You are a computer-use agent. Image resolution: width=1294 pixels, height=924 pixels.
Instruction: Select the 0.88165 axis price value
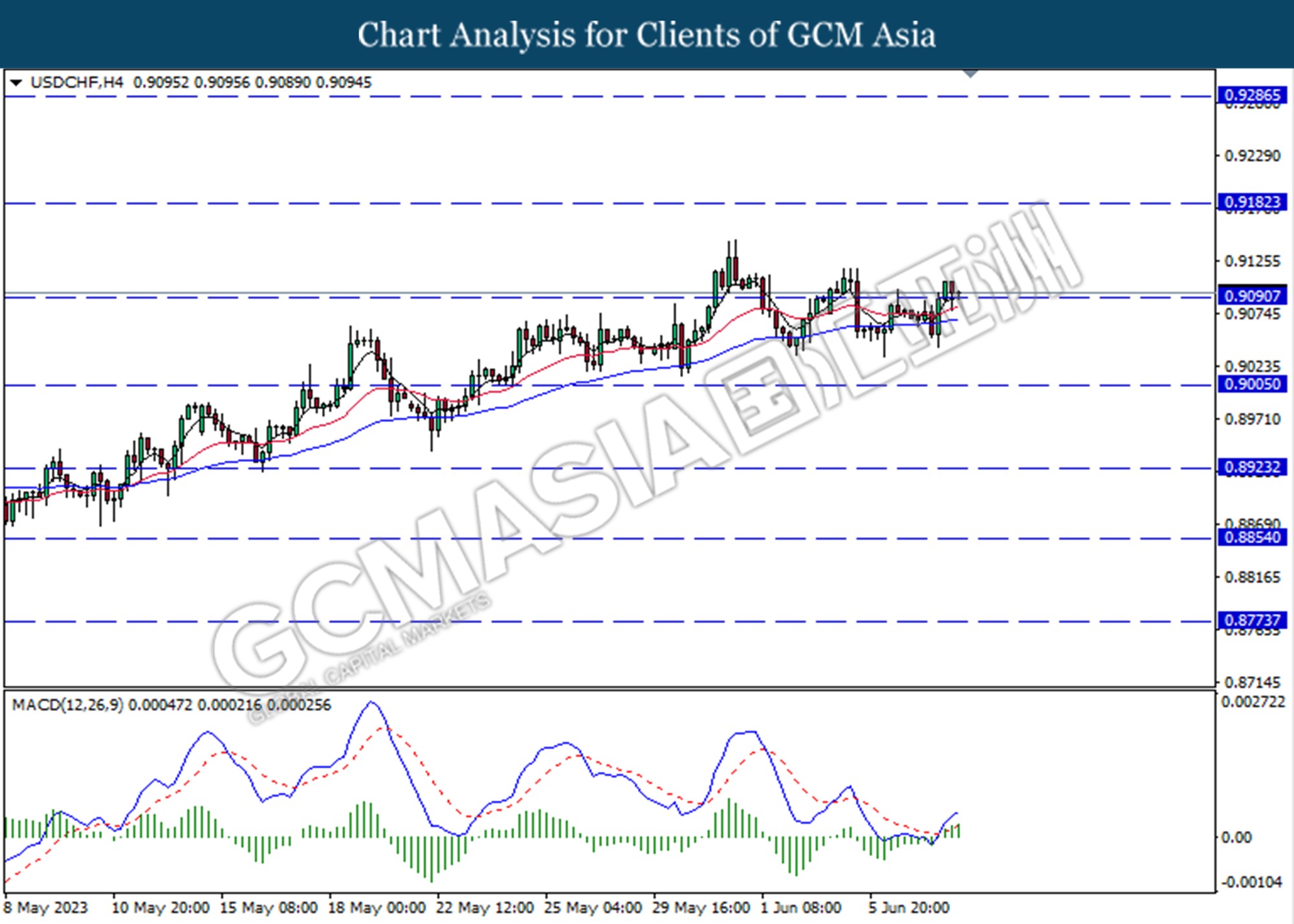tap(1253, 577)
